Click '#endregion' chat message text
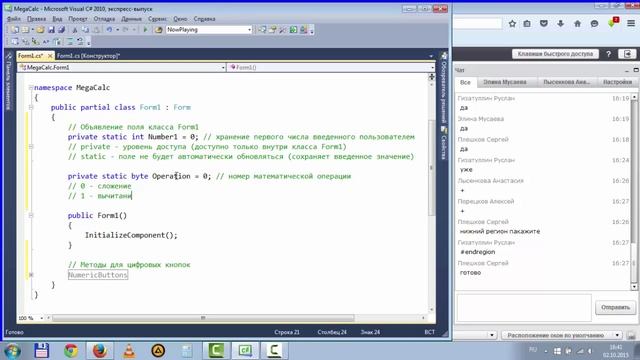 pyautogui.click(x=478, y=252)
